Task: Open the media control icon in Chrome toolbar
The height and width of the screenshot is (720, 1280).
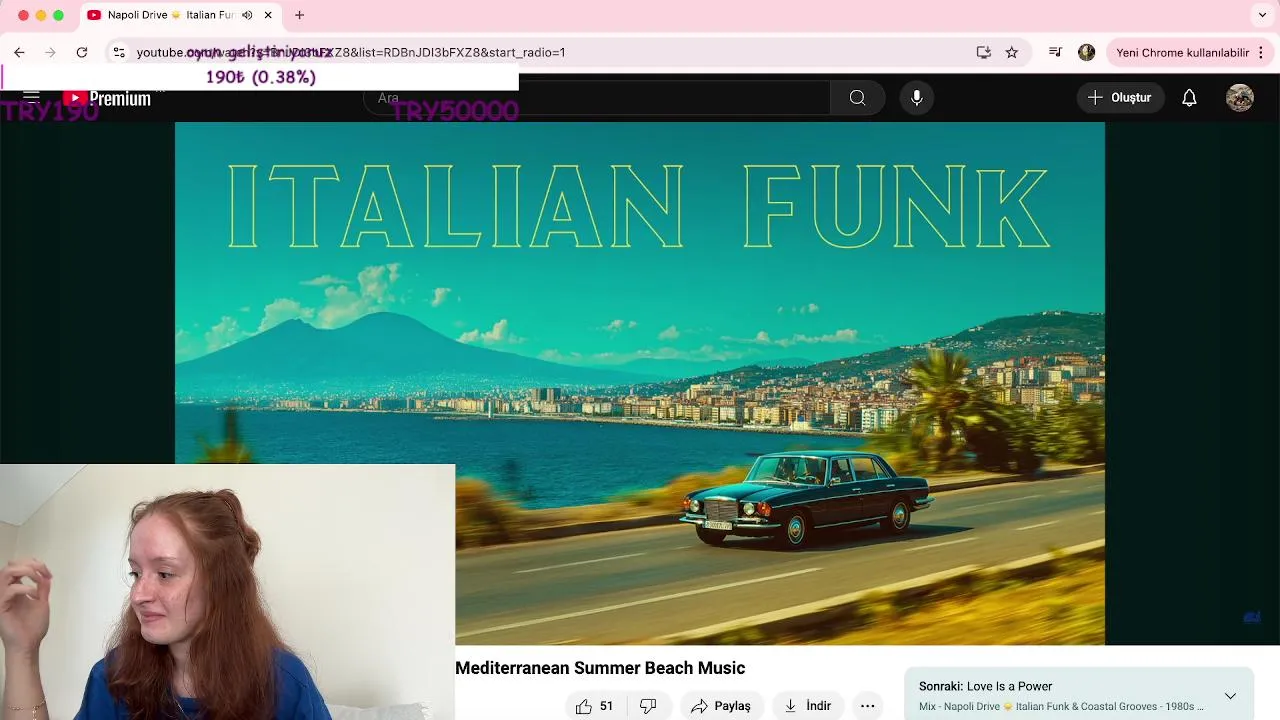Action: (x=1055, y=52)
